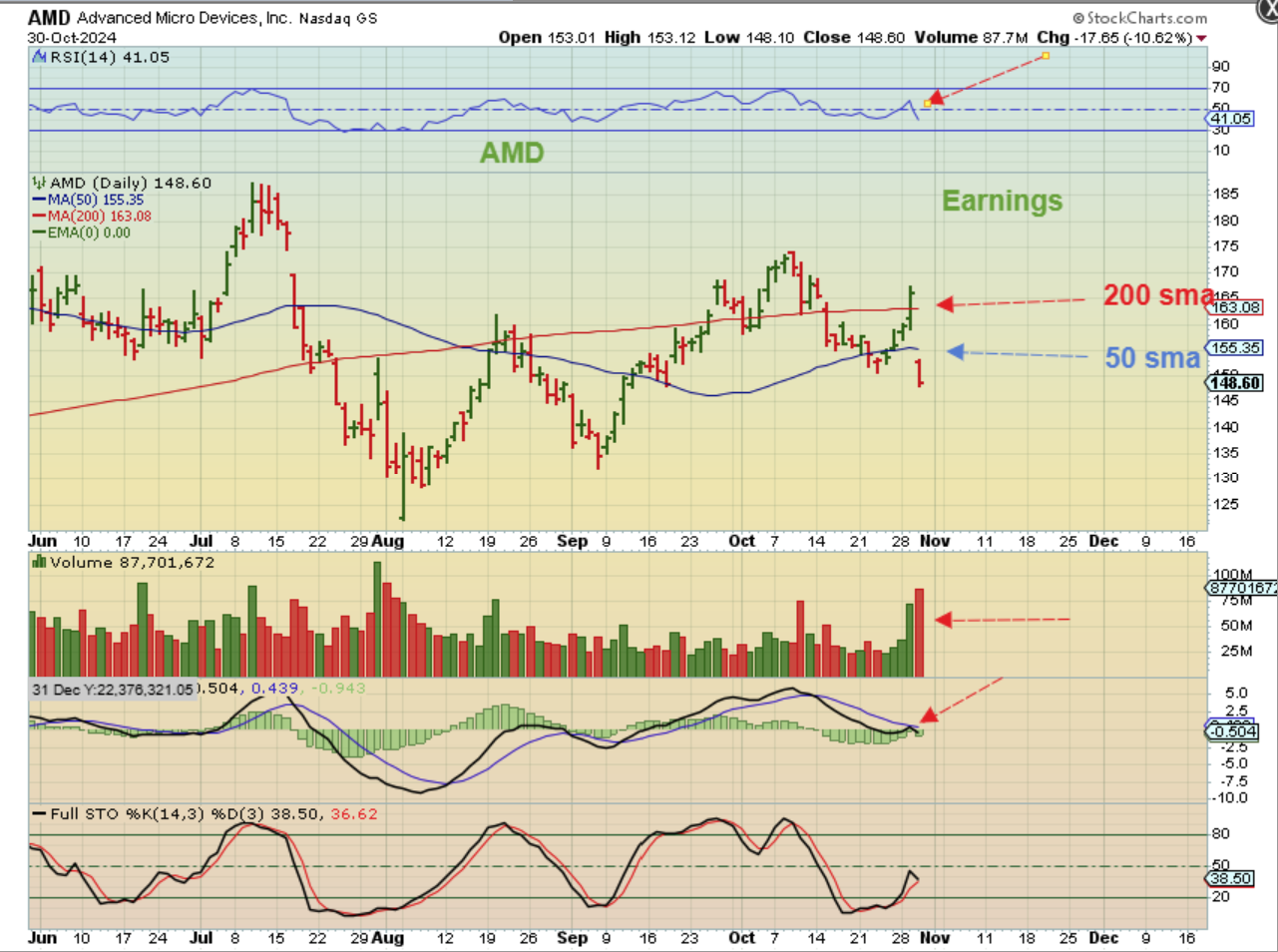
Task: Click the candlestick icon before AMD (Daily)
Action: point(40,183)
